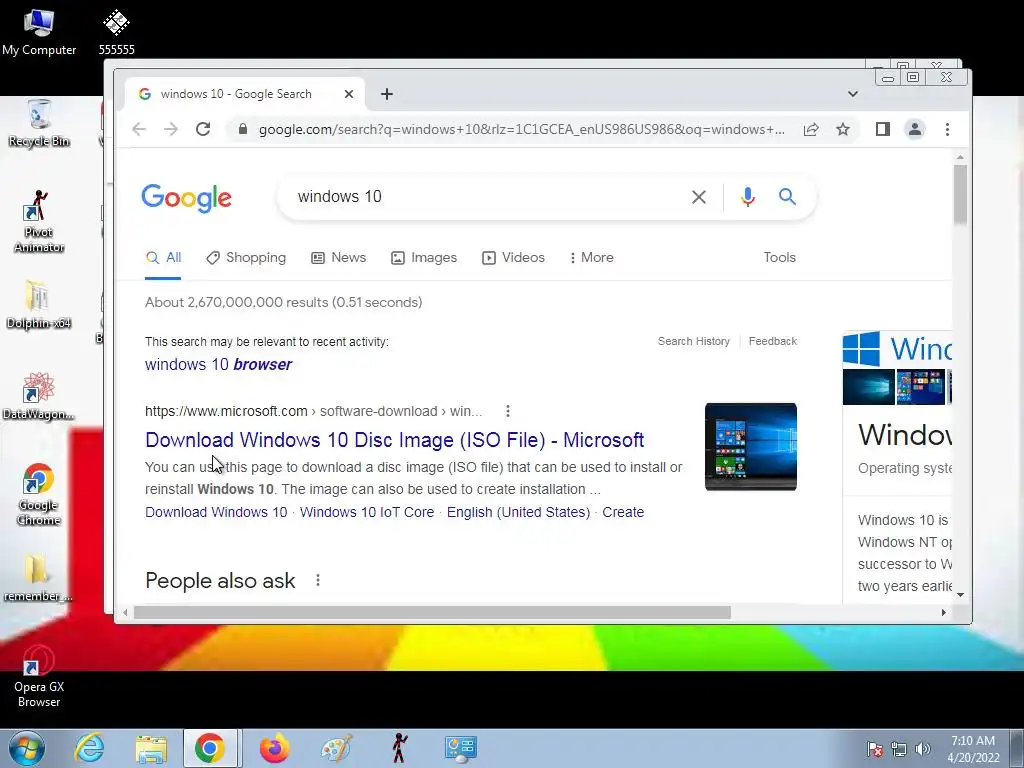Click the horizontal scrollbar thumb
This screenshot has width=1024, height=768.
point(432,613)
